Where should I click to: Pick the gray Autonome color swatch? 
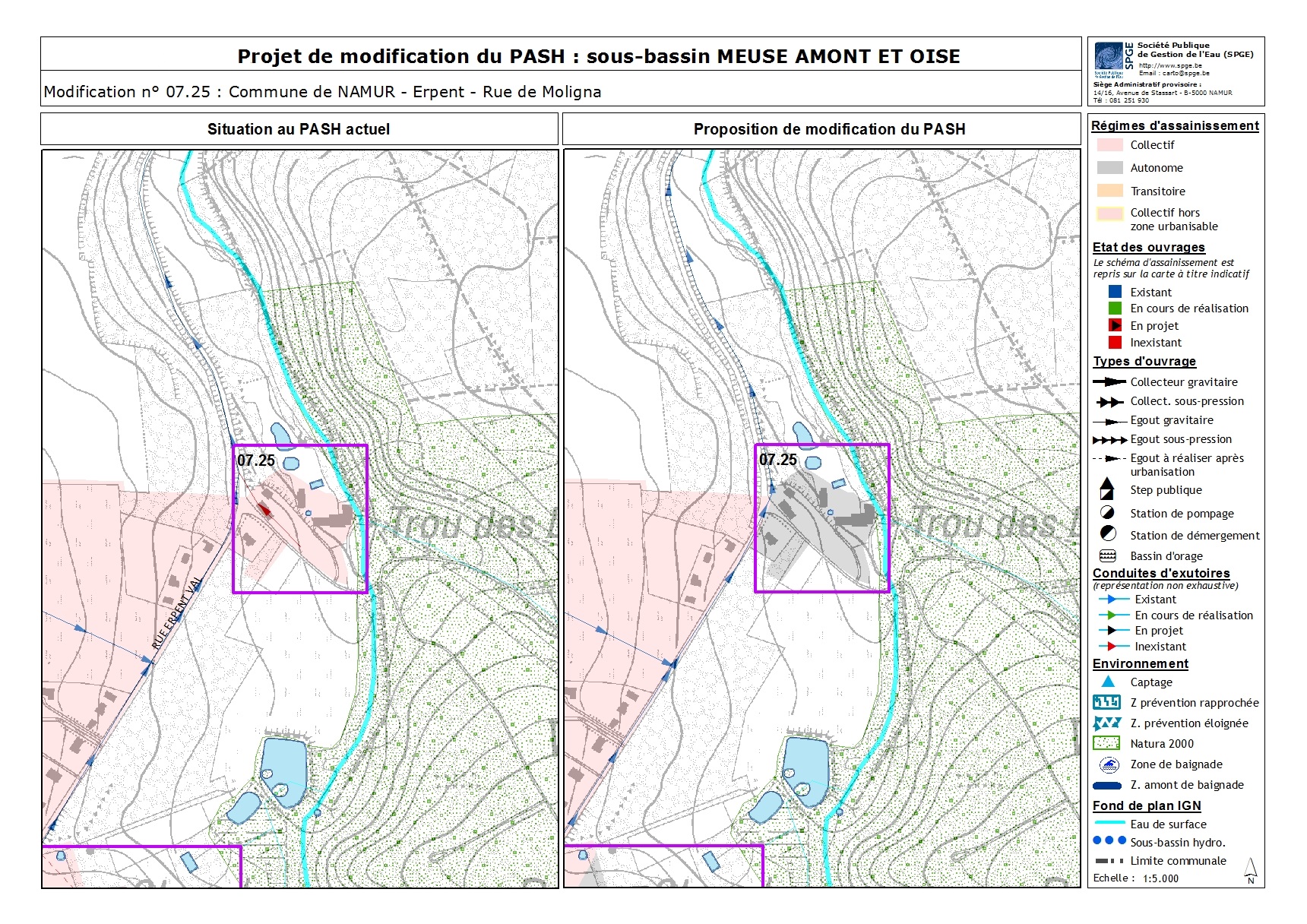point(1109,168)
